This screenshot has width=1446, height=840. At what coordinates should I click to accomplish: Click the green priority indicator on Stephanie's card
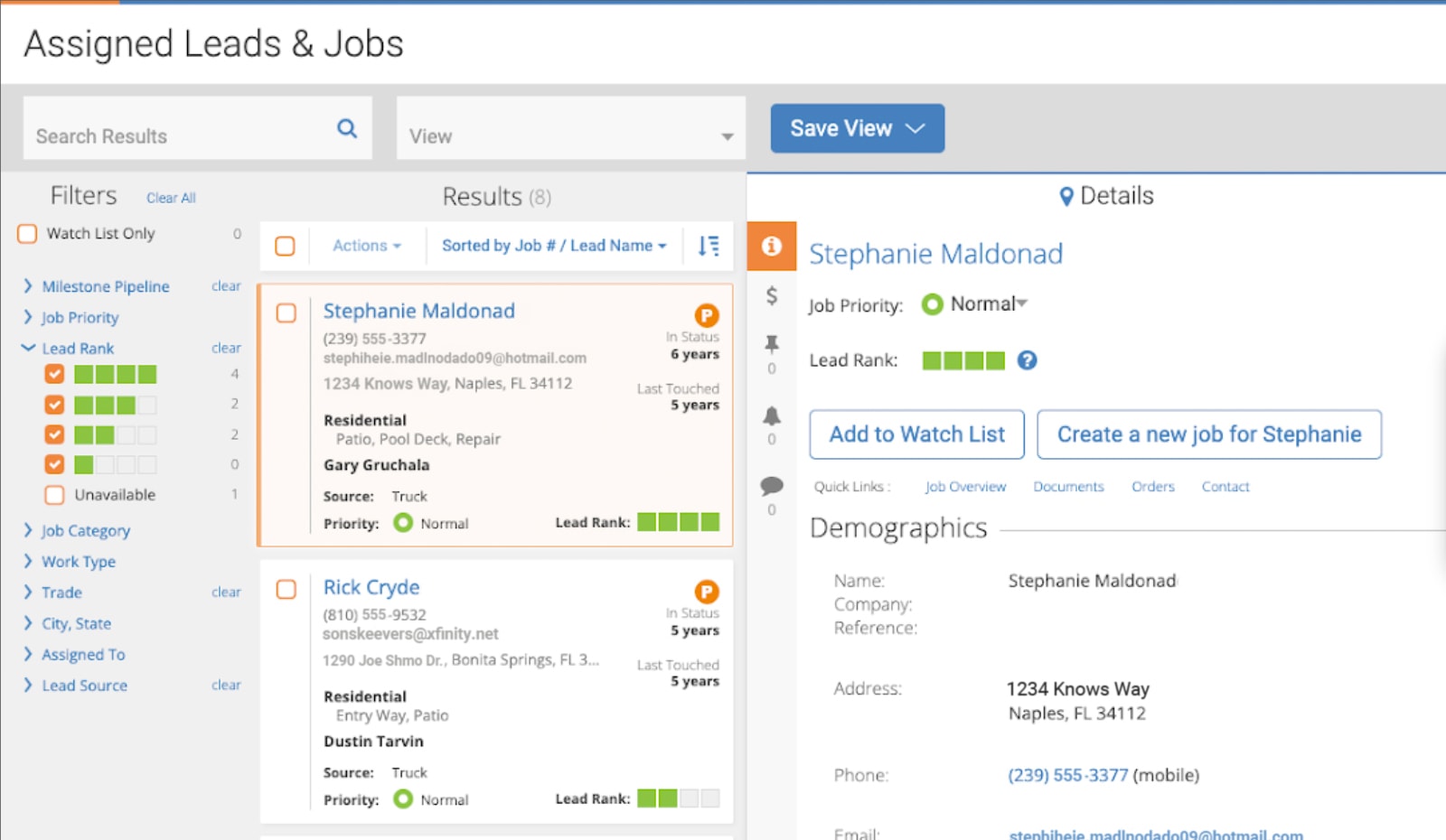401,523
